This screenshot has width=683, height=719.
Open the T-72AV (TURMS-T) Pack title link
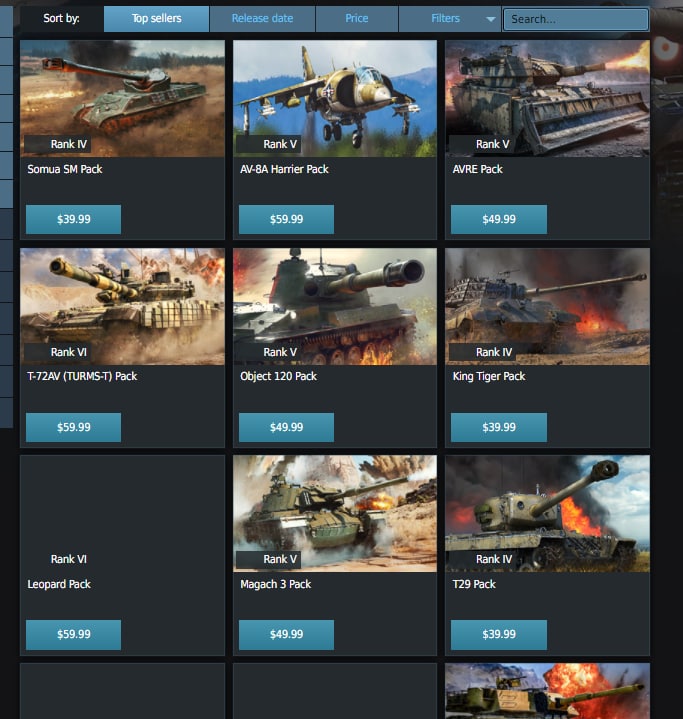(82, 376)
